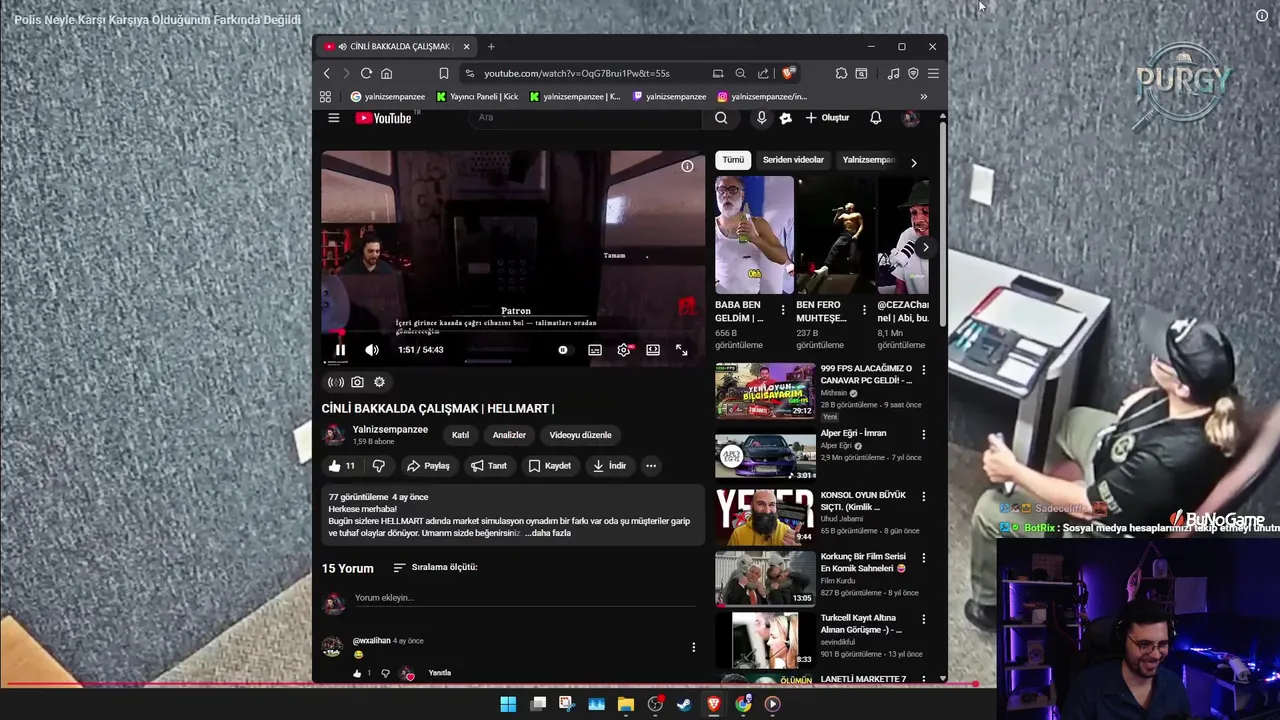Screen dimensions: 1280x720
Task: Open Yalnizsempanzee channel name link
Action: pos(390,430)
